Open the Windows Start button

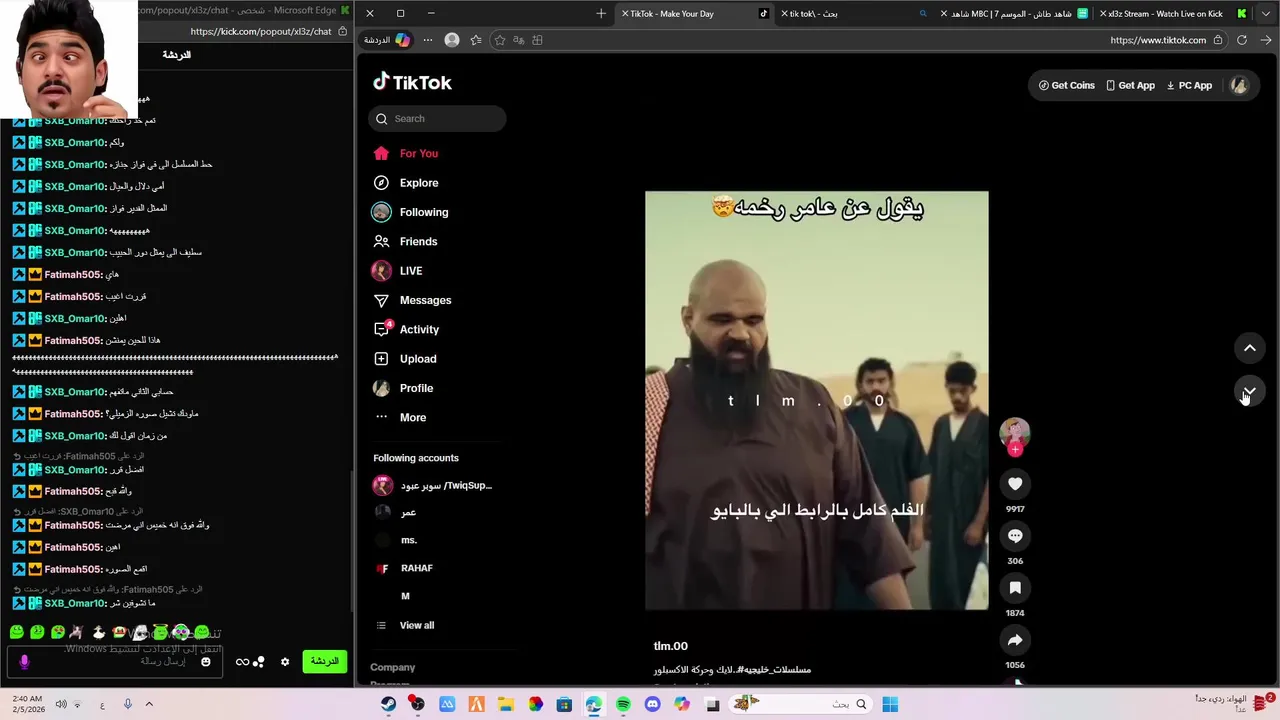point(890,704)
